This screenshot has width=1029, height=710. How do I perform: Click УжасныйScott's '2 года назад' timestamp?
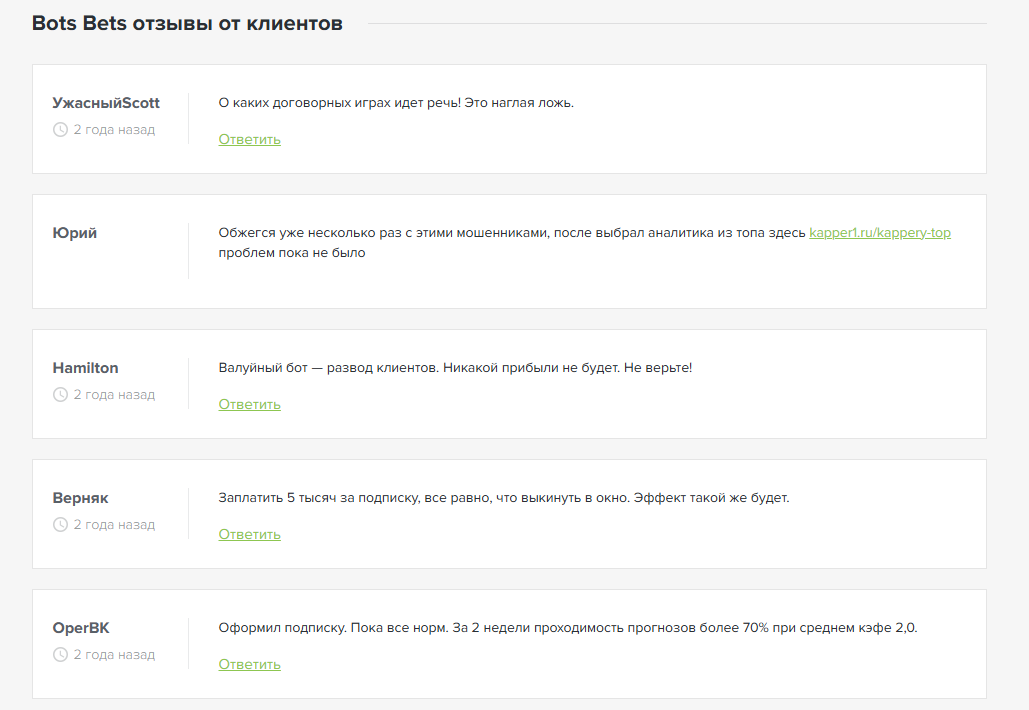114,130
